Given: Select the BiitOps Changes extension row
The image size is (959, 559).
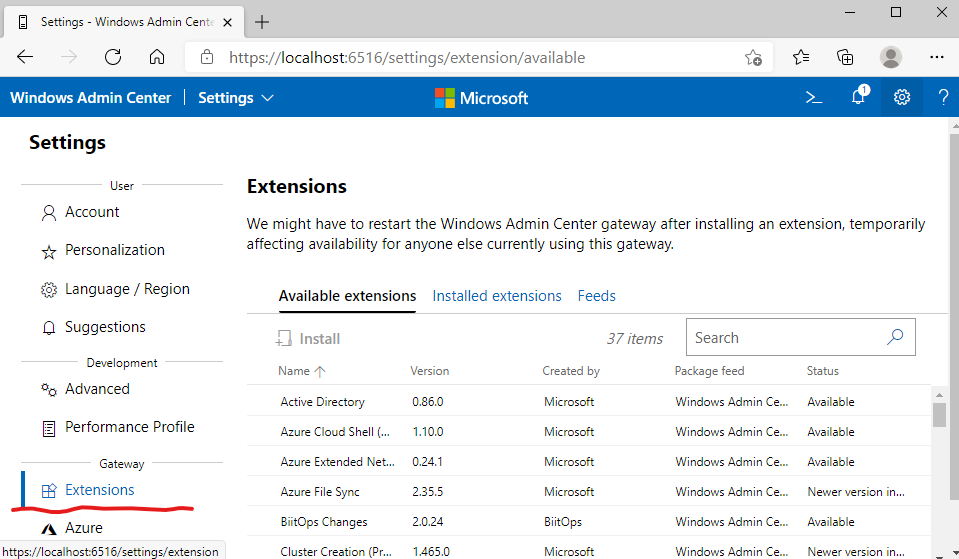Looking at the screenshot, I should (x=588, y=521).
